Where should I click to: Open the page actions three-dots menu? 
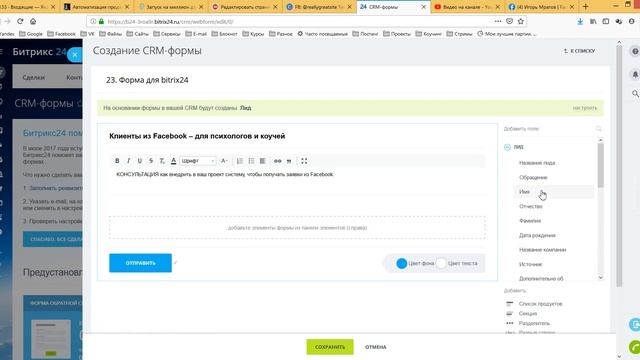[x=498, y=21]
